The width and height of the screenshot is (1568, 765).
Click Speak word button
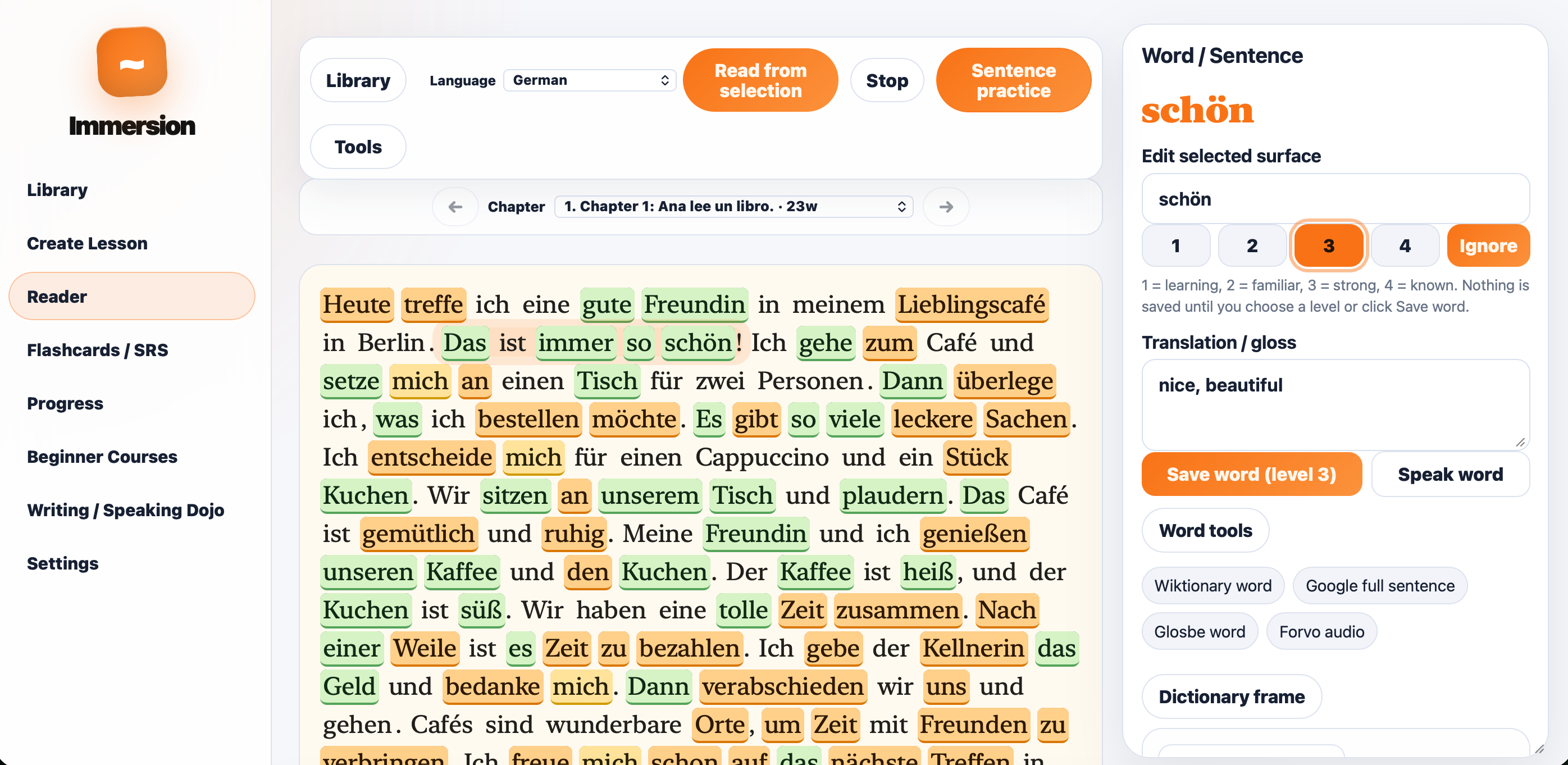(x=1450, y=474)
